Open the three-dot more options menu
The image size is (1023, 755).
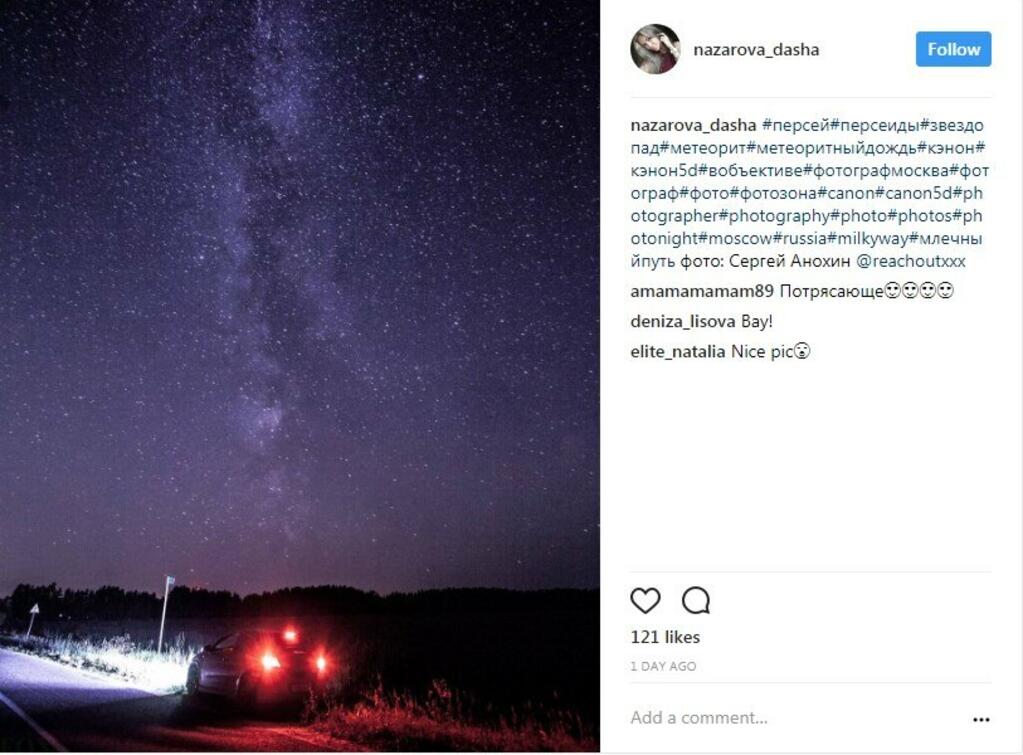(x=981, y=719)
